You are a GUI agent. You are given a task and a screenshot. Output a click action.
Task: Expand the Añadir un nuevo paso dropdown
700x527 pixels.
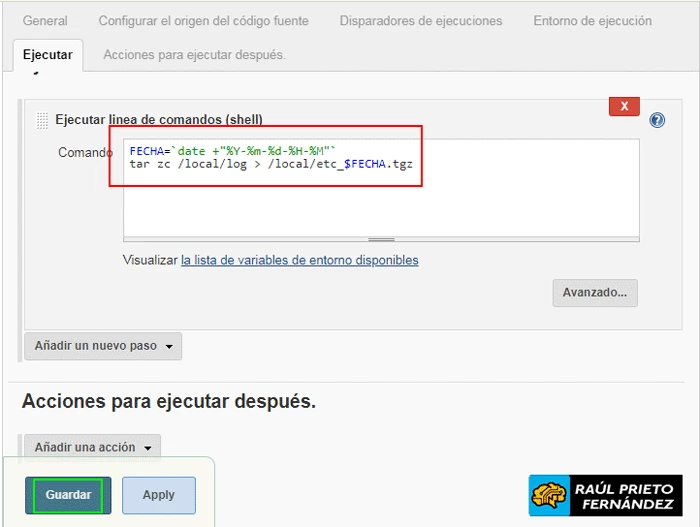103,346
